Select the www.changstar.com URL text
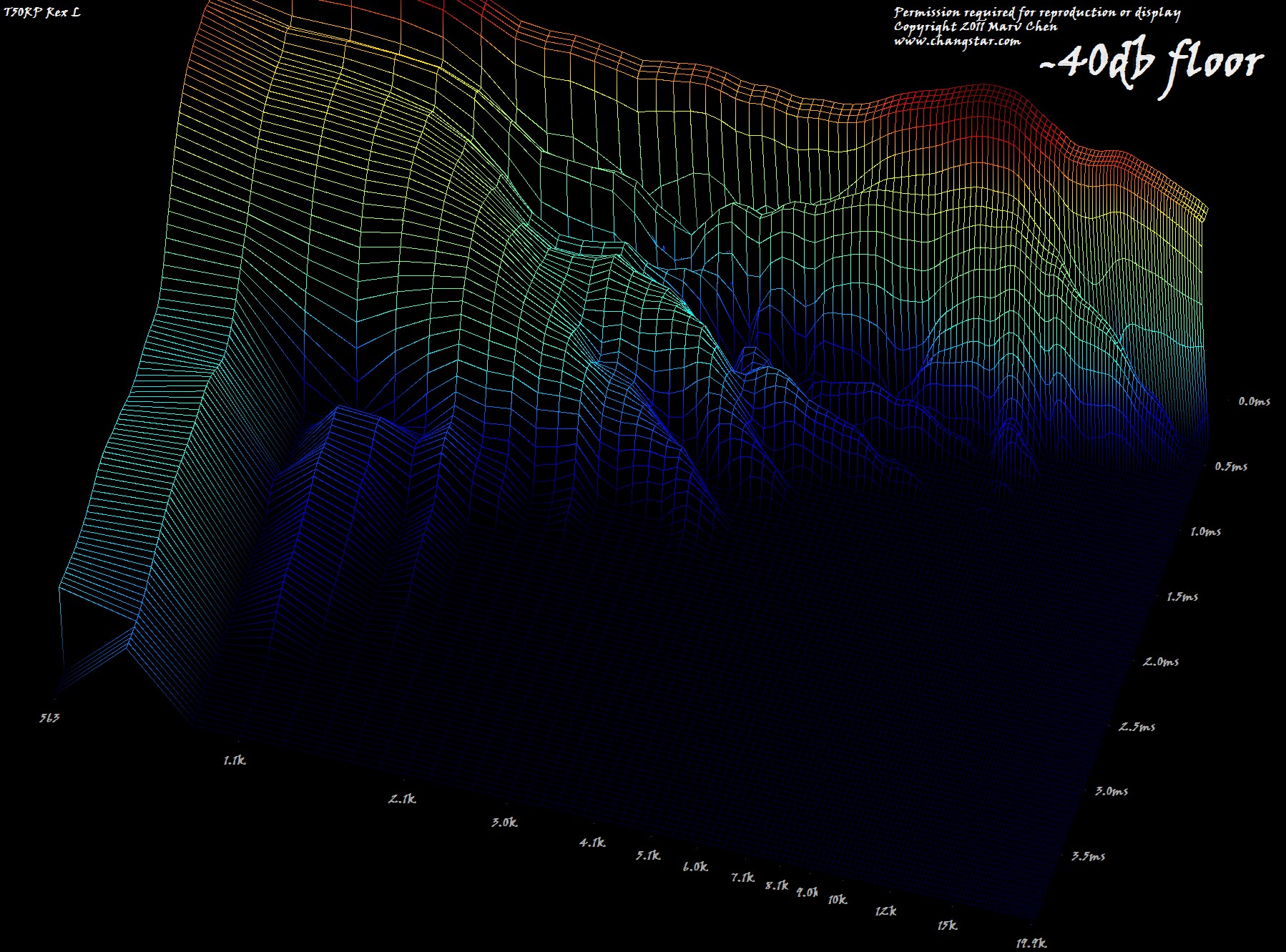Screen dimensions: 1286x952 [x=957, y=41]
